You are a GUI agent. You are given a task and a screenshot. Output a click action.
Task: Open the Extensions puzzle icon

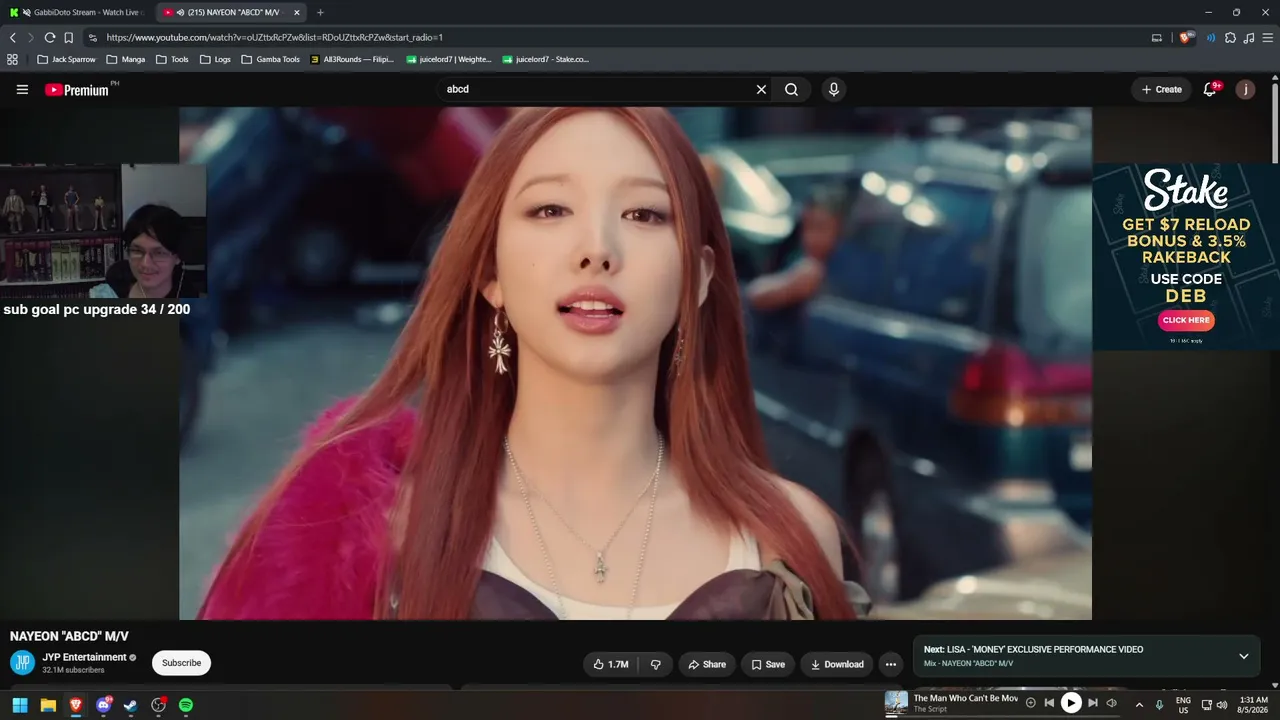pos(1230,37)
